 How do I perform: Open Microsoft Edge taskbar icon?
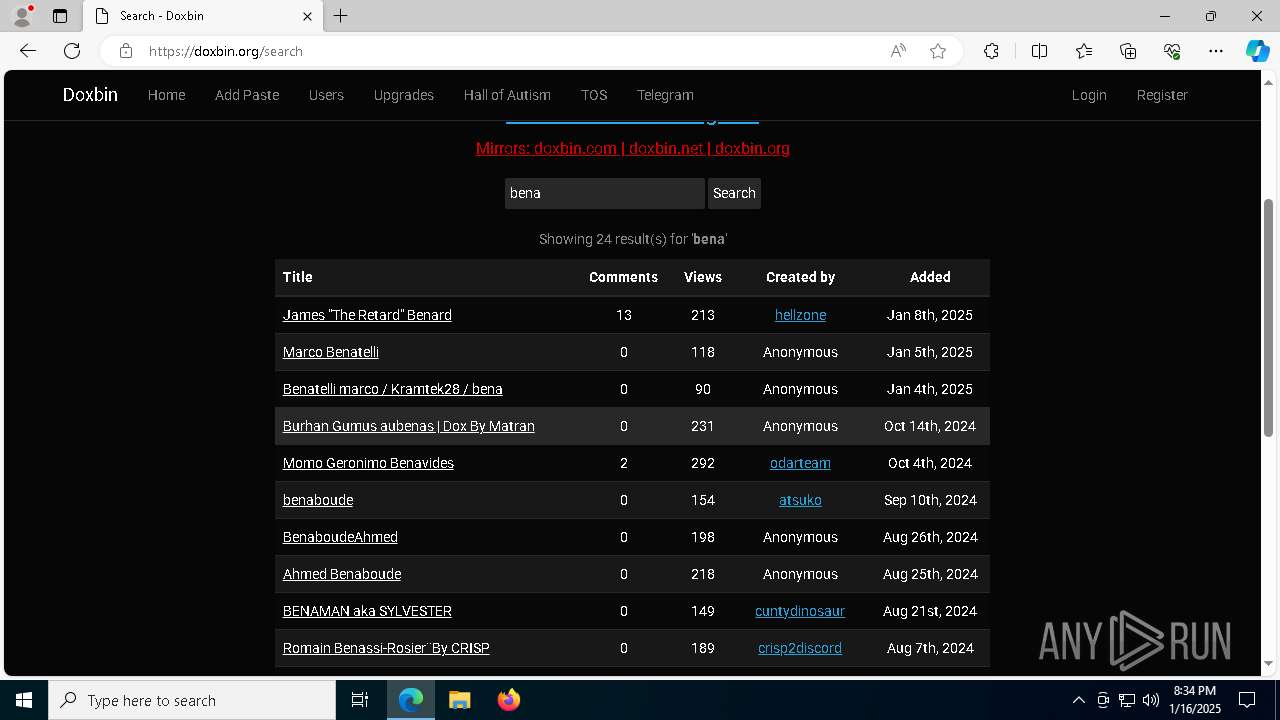tap(411, 700)
